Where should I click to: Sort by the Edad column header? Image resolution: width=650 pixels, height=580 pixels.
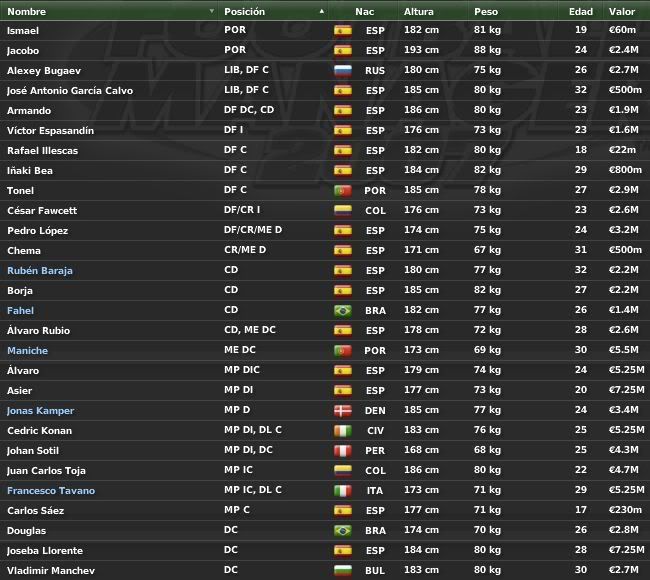tap(580, 11)
